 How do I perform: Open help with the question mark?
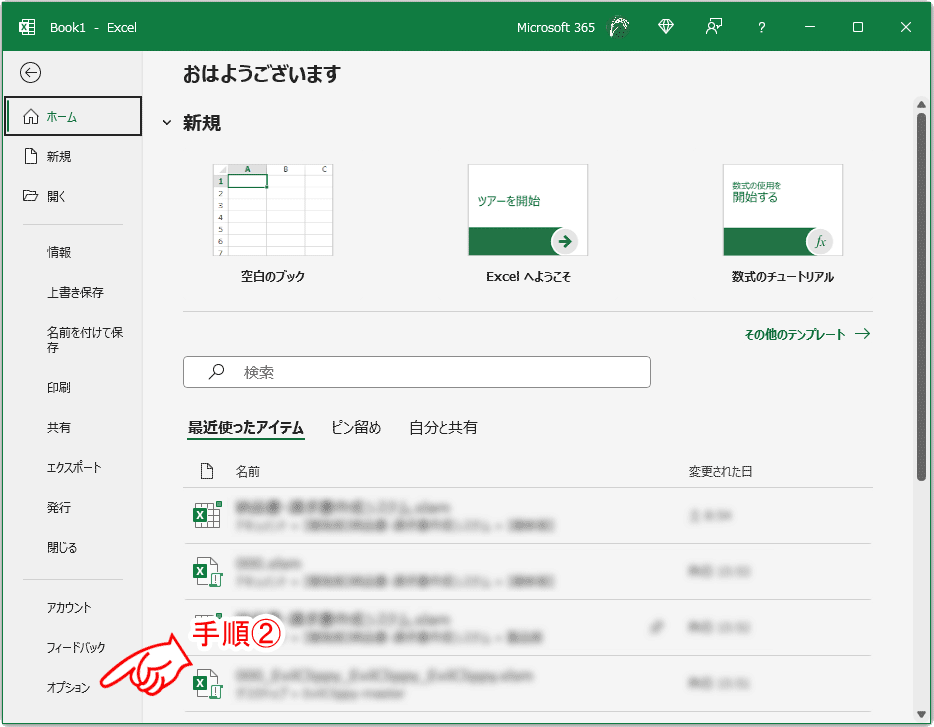pos(761,27)
